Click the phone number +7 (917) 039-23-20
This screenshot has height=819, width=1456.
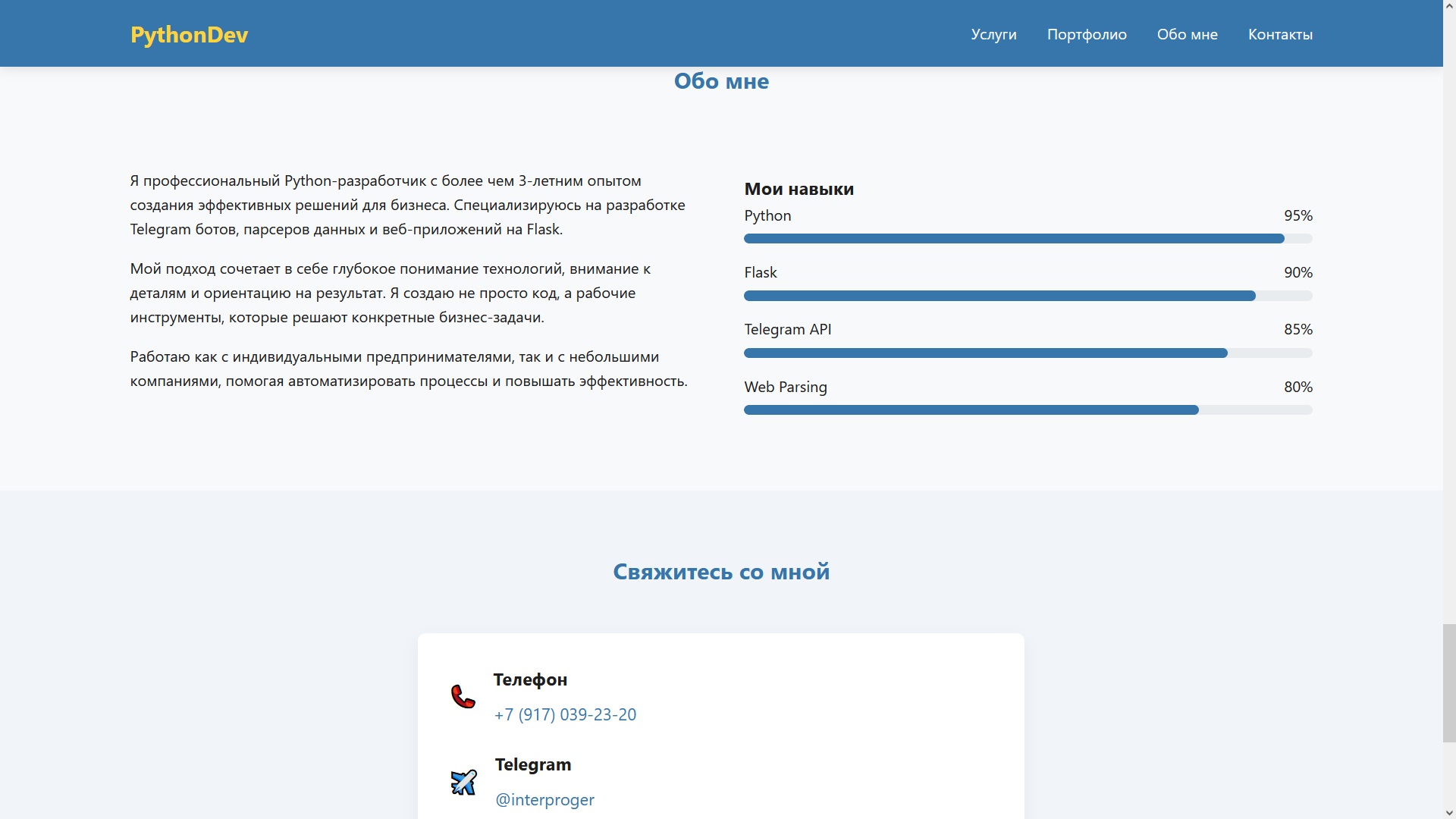click(565, 714)
